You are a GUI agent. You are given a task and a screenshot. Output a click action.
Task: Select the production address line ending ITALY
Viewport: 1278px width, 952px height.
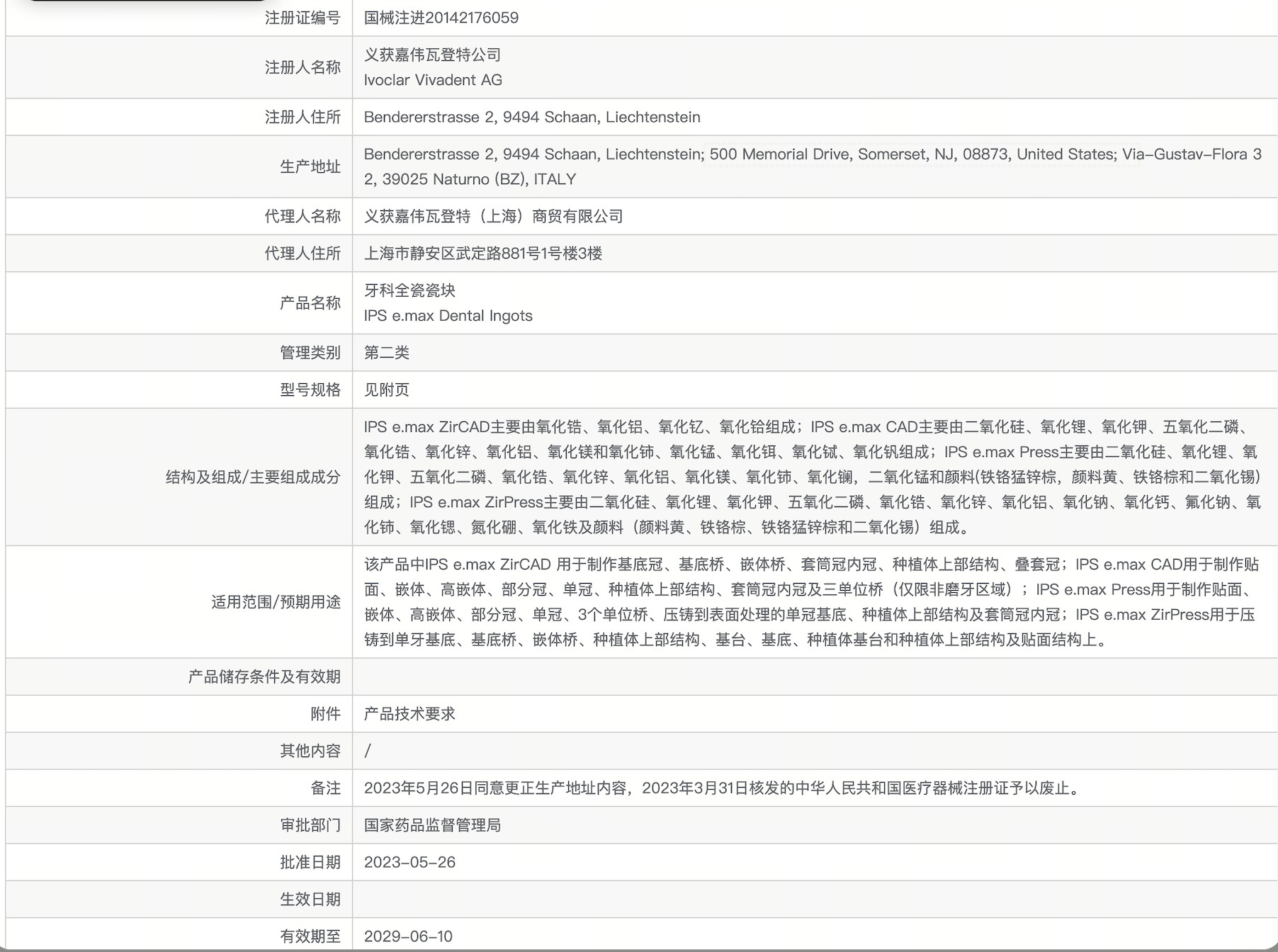(470, 179)
